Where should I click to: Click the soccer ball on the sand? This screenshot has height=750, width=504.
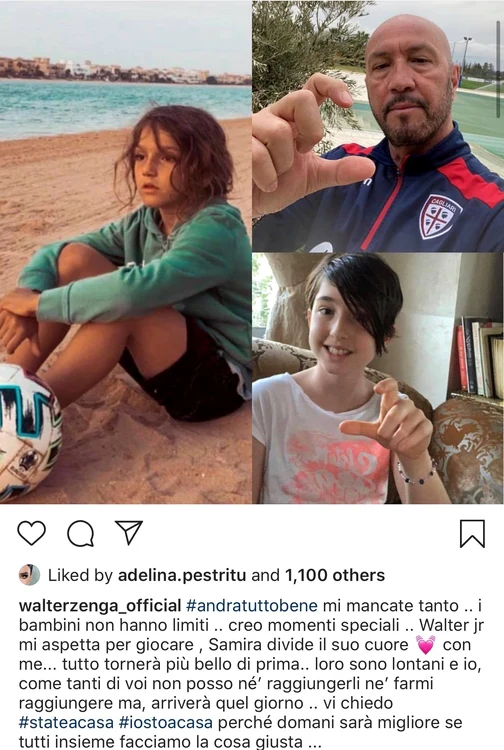click(x=29, y=431)
